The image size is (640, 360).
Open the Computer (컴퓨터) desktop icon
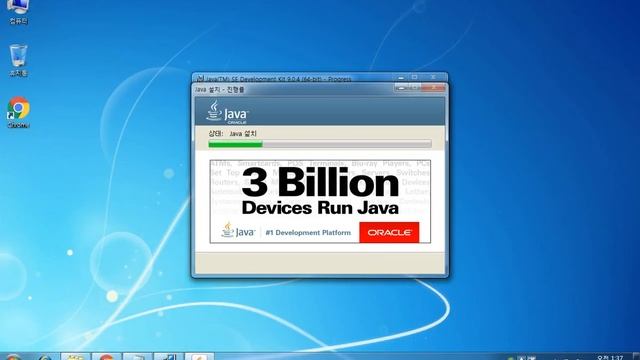18,11
